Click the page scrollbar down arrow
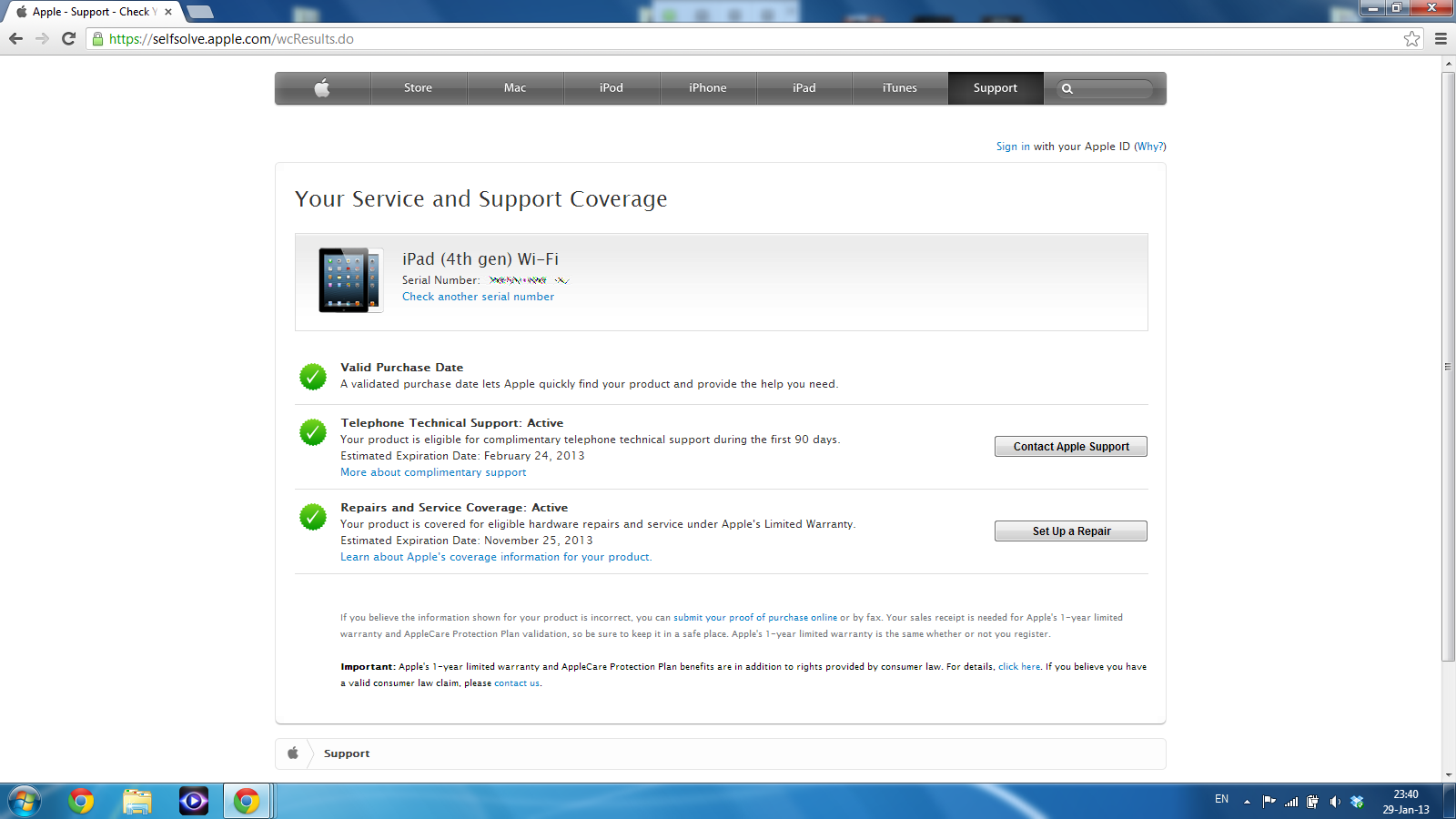Viewport: 1456px width, 819px height. (1449, 775)
